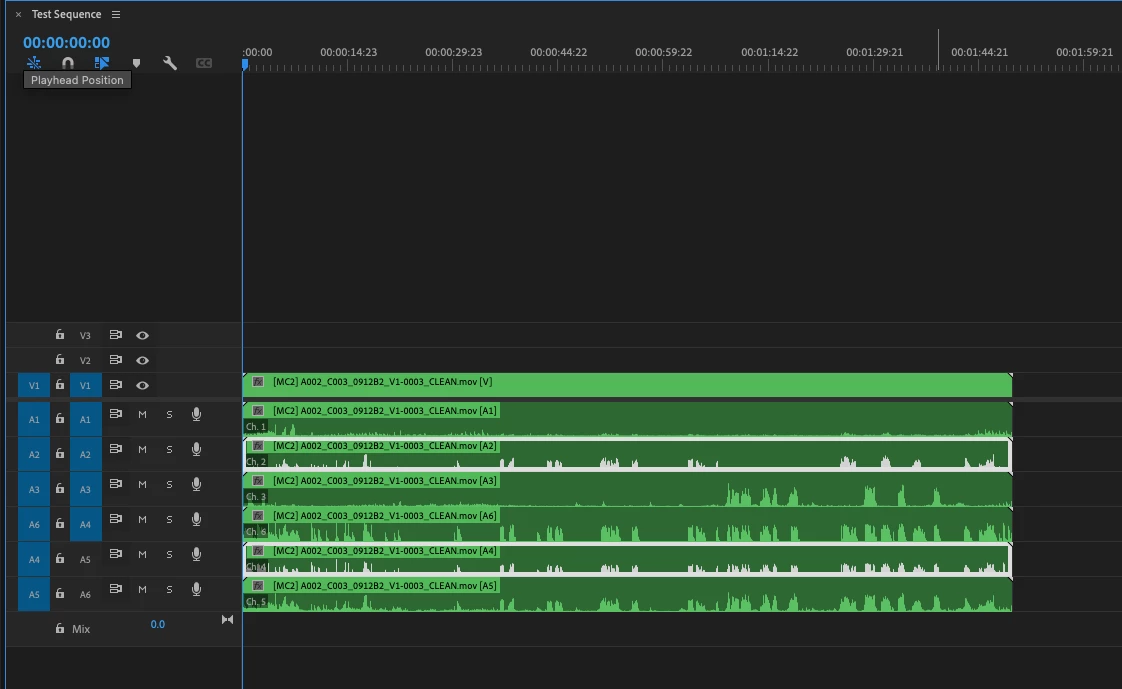Viewport: 1122px width, 689px height.
Task: Close the Test Sequence tab
Action: point(19,14)
